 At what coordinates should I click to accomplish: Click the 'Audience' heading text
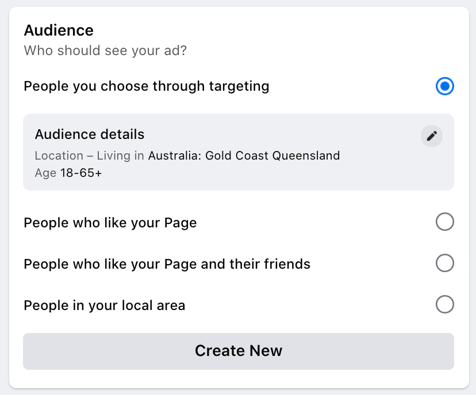tap(59, 30)
